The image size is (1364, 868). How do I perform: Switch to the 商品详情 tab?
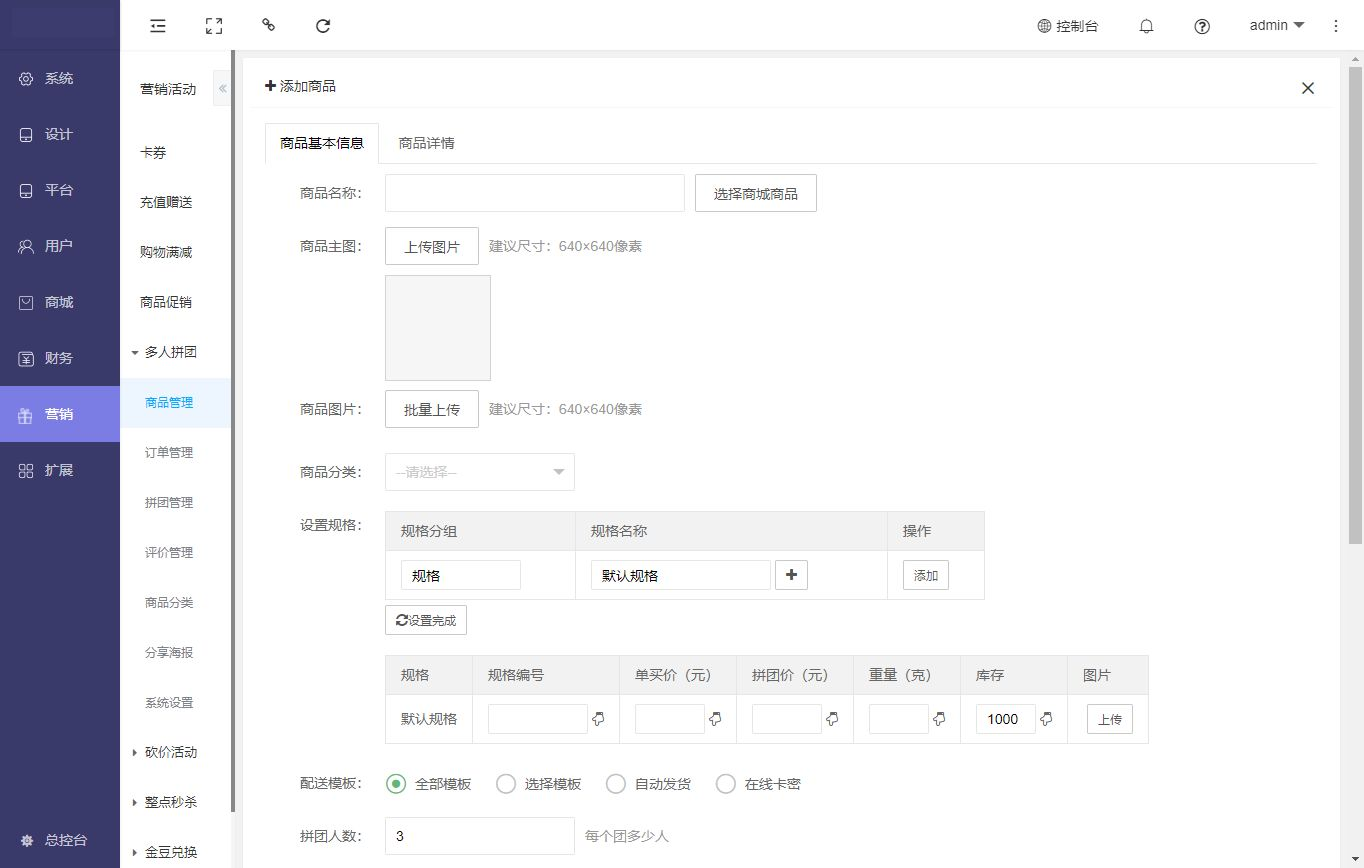[x=426, y=143]
